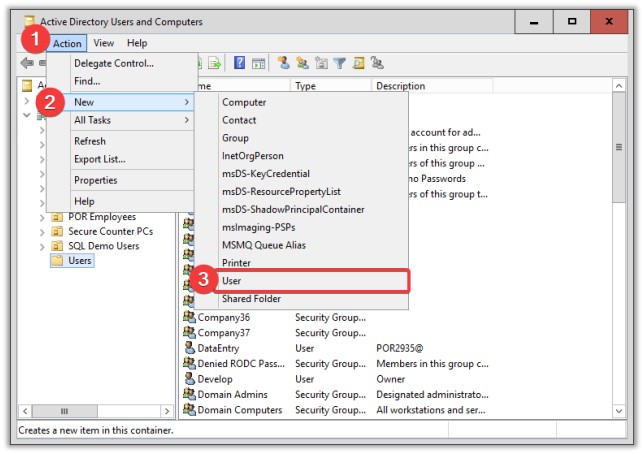Click the 'All workstations and ser...' description text
This screenshot has width=644, height=455.
pyautogui.click(x=431, y=410)
